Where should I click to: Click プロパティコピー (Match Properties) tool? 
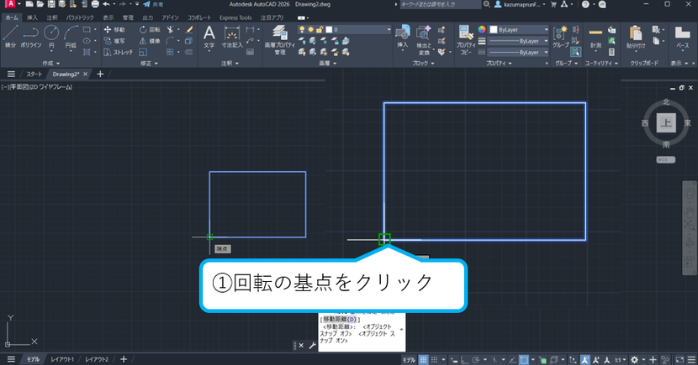pos(466,40)
